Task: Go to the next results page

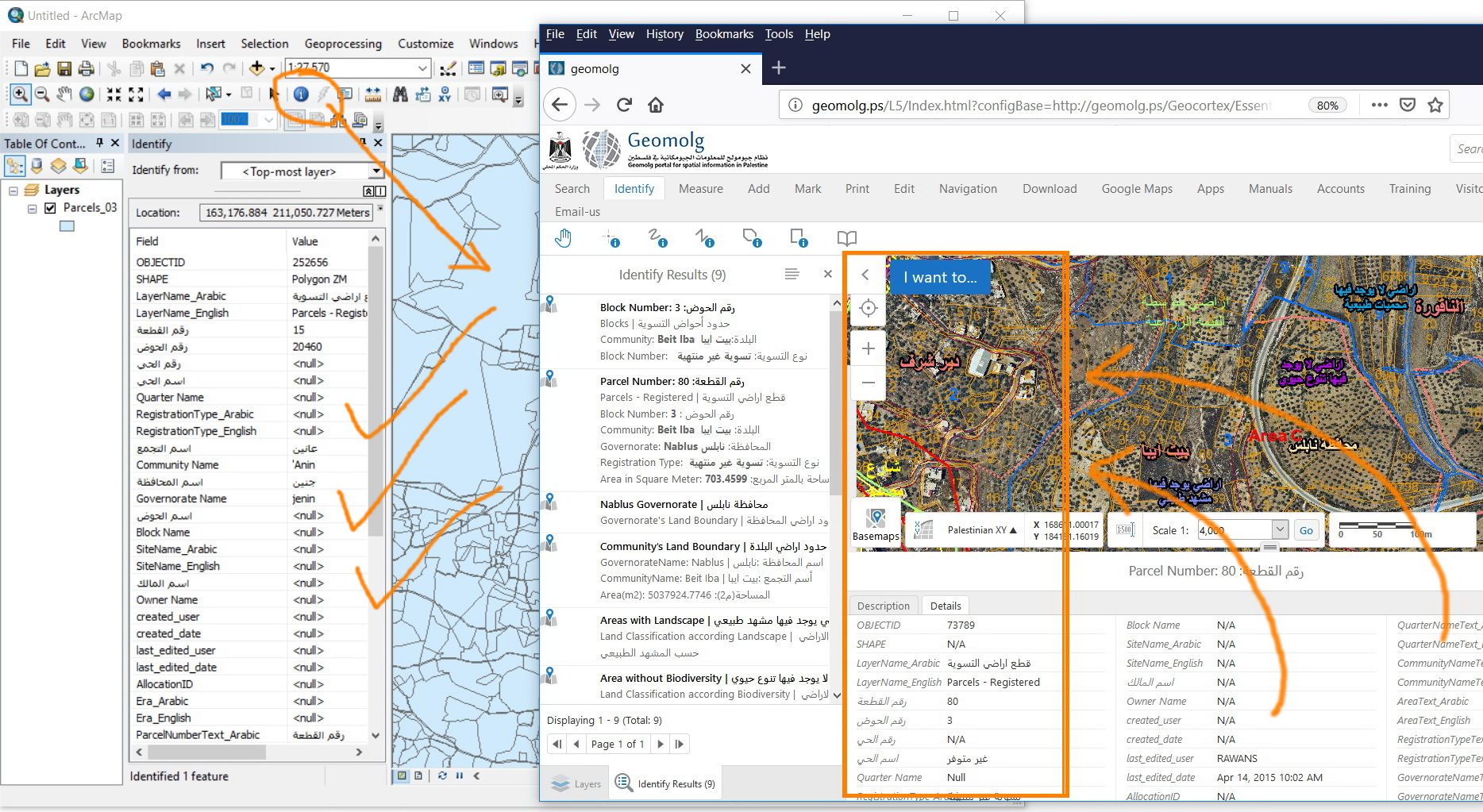Action: point(661,744)
